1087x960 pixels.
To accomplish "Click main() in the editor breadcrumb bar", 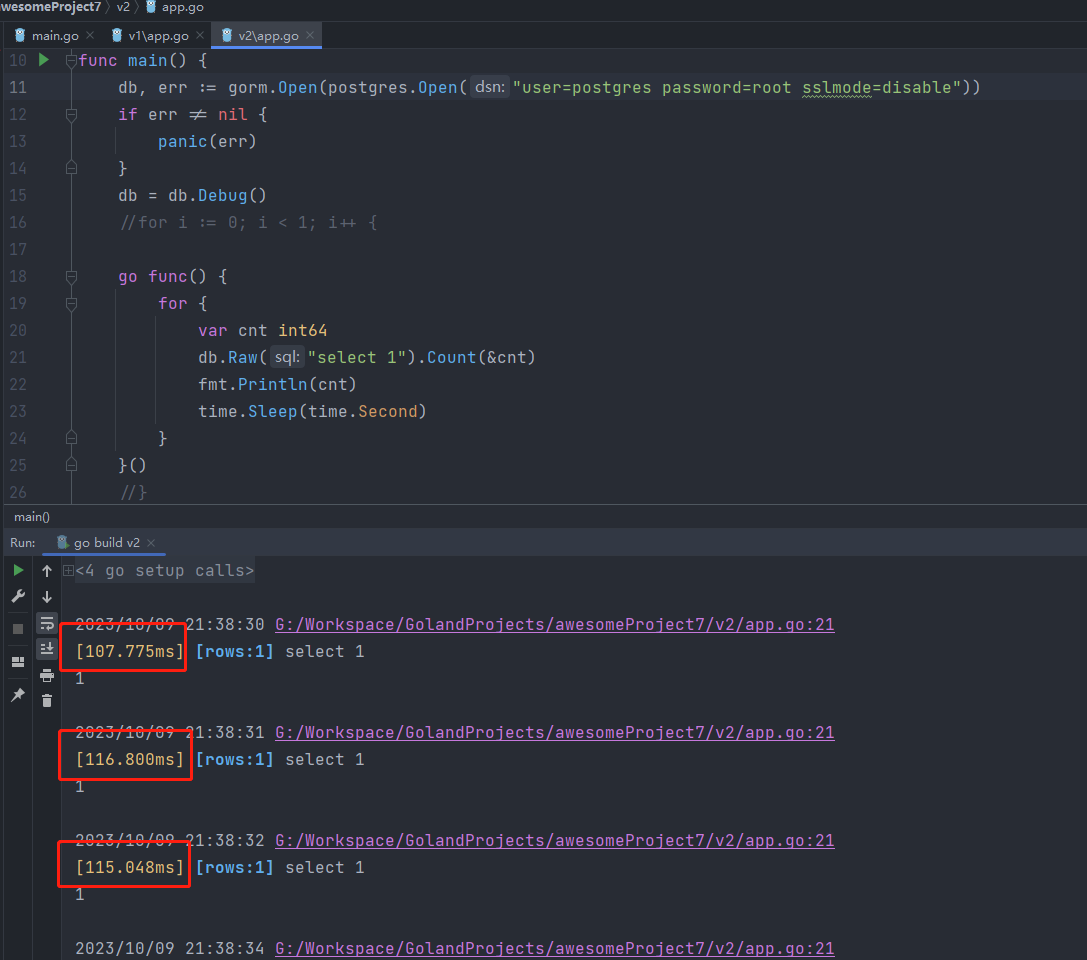I will [x=32, y=517].
